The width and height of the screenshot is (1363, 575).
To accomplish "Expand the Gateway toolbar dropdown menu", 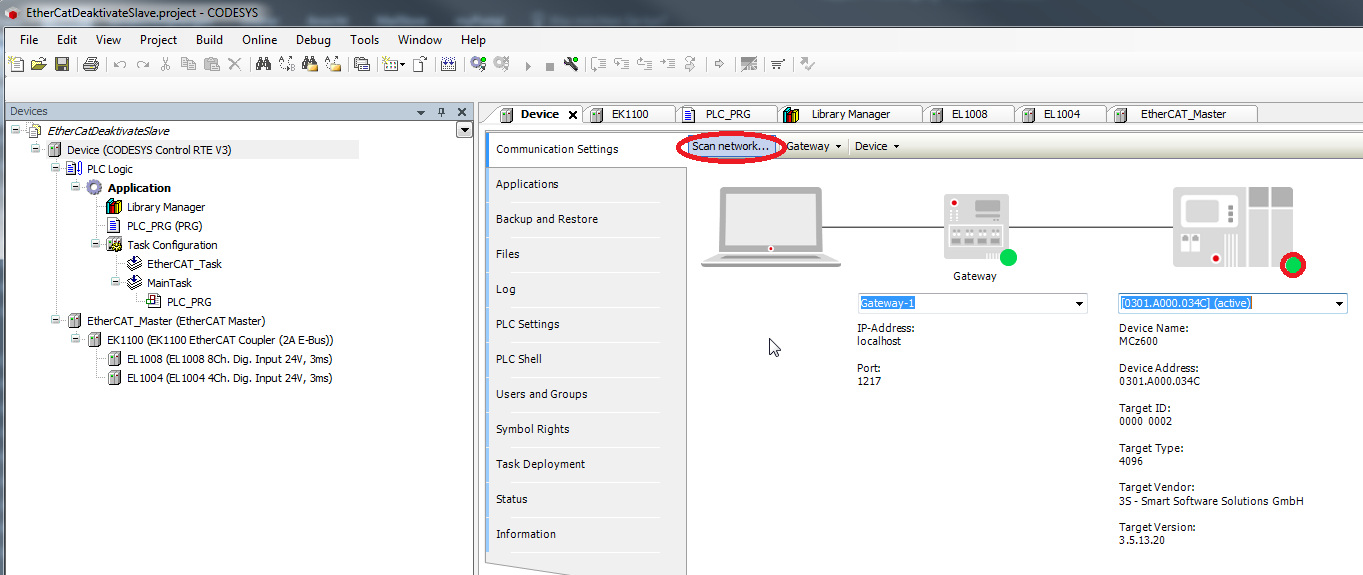I will 813,147.
